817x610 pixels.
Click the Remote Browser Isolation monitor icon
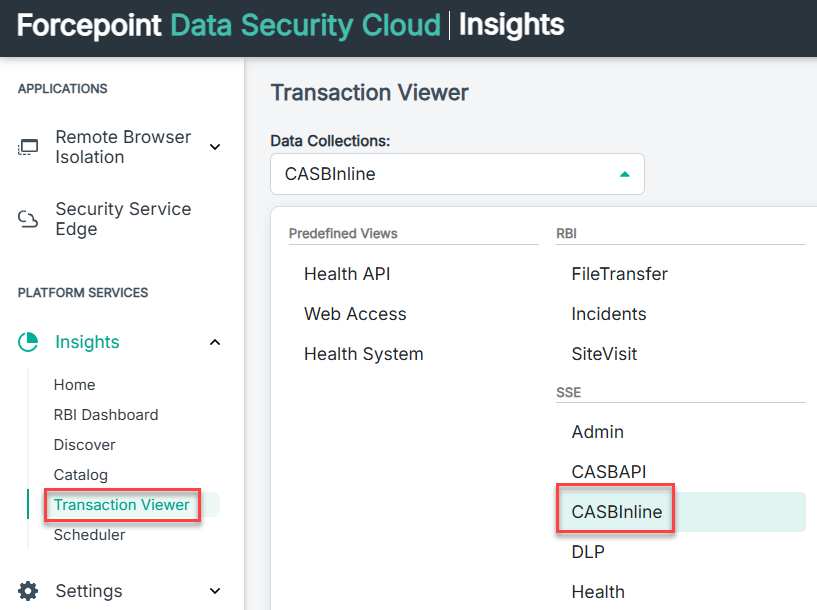click(28, 147)
